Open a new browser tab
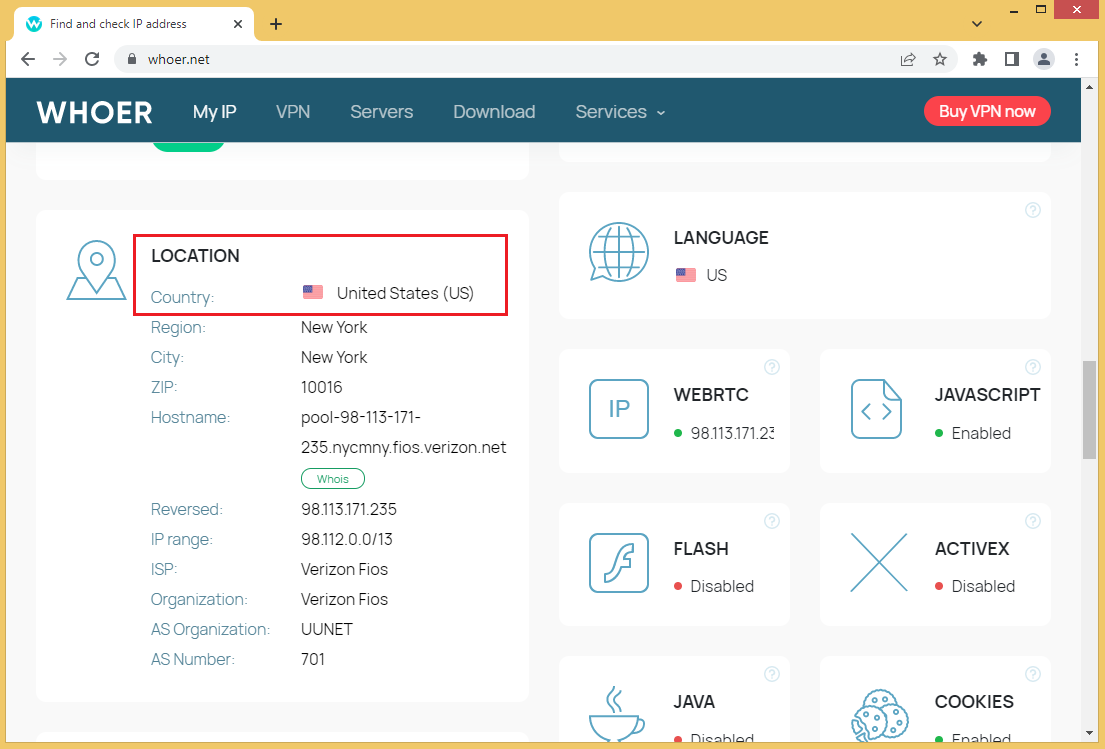 click(x=276, y=24)
